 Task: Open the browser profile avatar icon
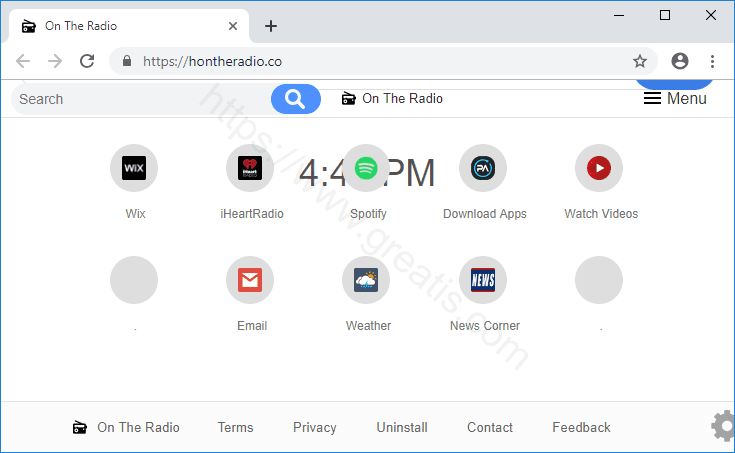[680, 61]
